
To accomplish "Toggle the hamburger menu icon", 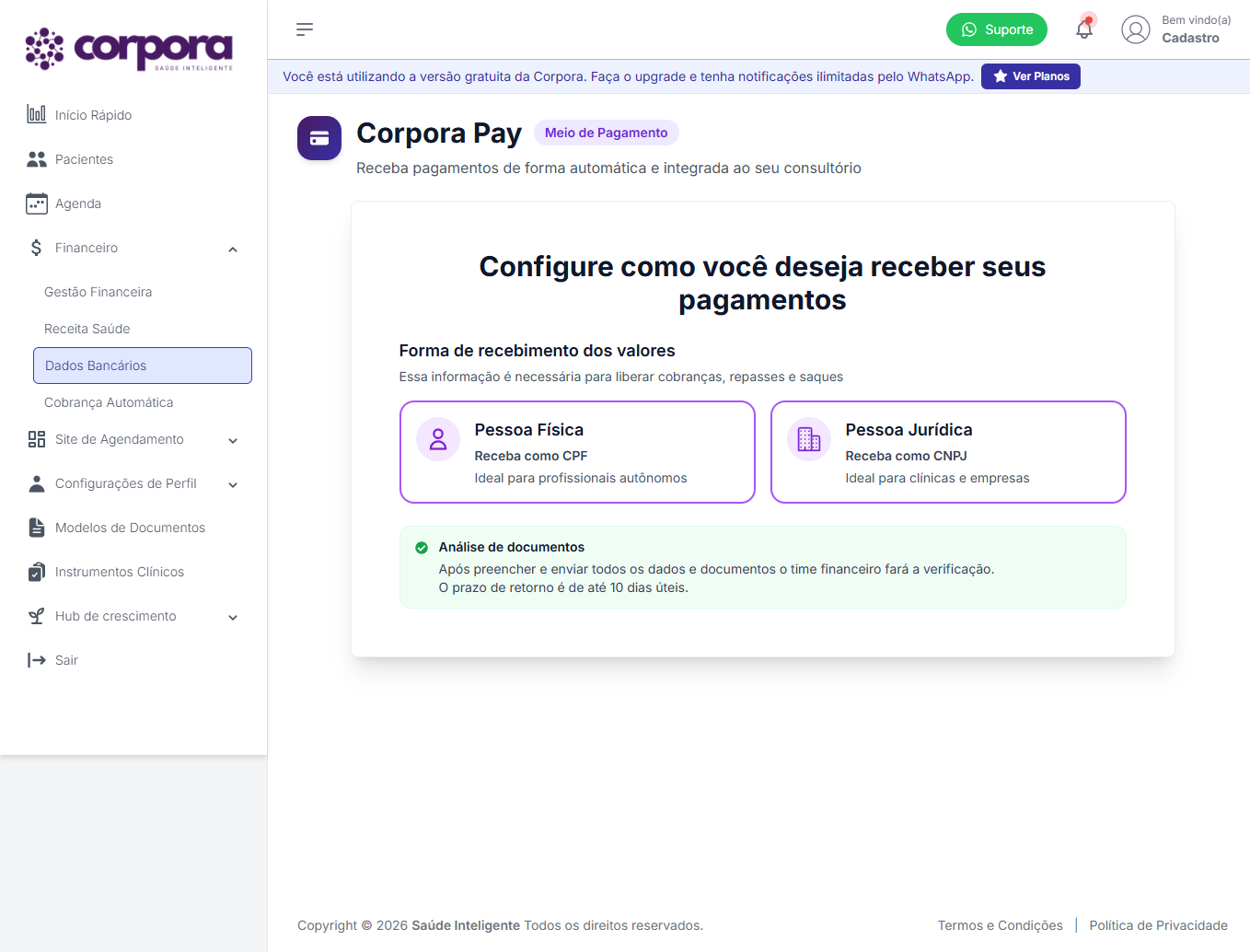I will pyautogui.click(x=305, y=29).
